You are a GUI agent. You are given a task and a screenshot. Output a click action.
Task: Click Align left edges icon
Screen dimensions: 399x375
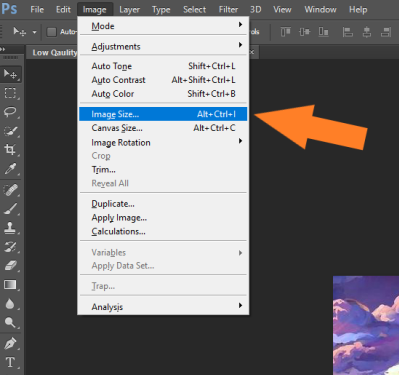[x=348, y=32]
